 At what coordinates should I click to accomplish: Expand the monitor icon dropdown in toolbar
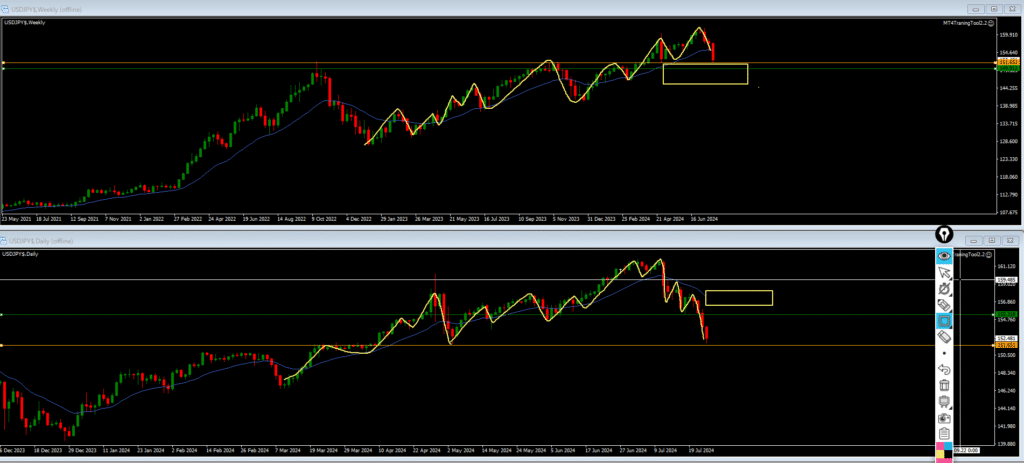coord(951,407)
